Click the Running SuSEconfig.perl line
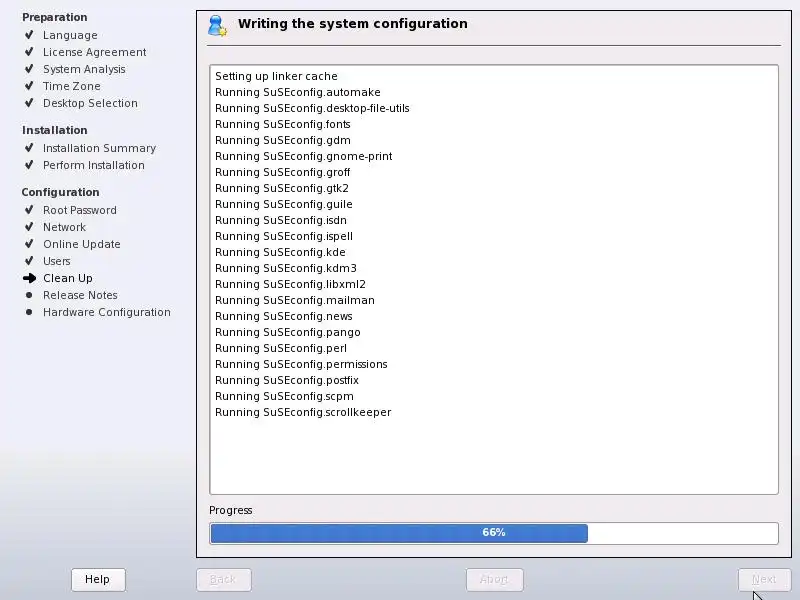The width and height of the screenshot is (800, 600). [x=281, y=348]
